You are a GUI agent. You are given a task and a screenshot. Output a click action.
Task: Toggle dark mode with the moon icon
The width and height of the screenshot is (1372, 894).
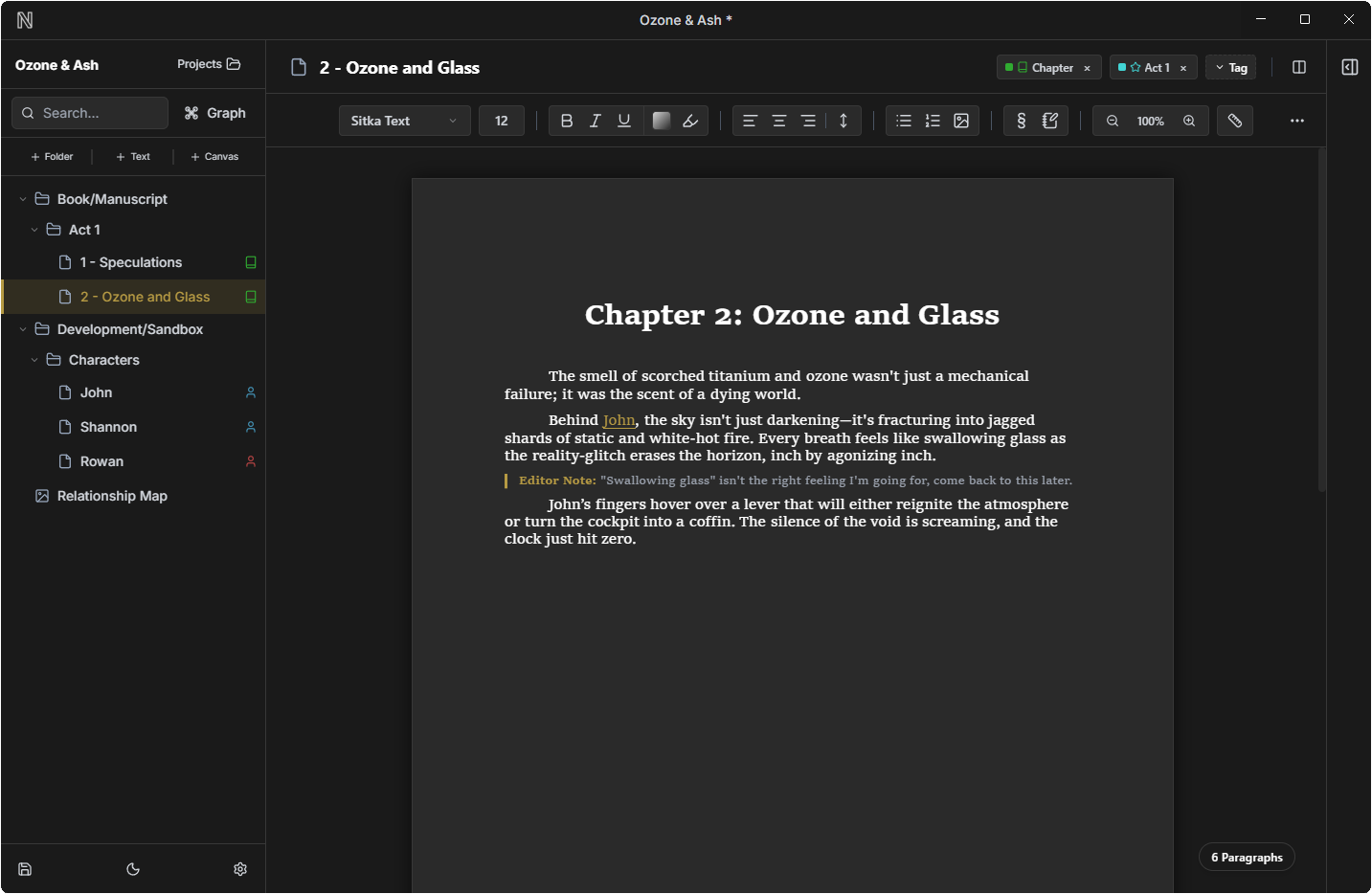133,869
